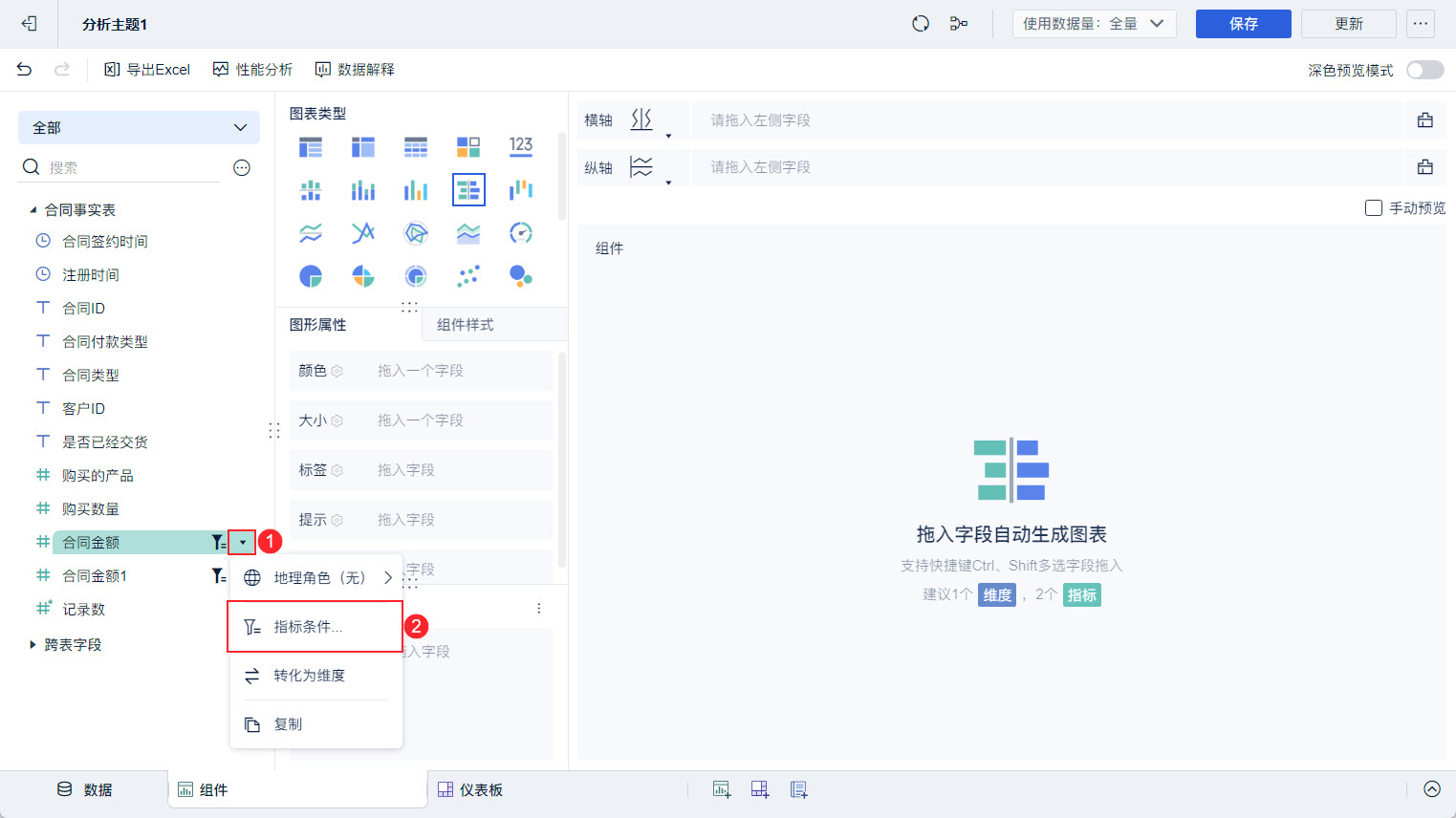Click the clear icon on the 纵轴 row
This screenshot has height=818, width=1456.
[x=1425, y=167]
